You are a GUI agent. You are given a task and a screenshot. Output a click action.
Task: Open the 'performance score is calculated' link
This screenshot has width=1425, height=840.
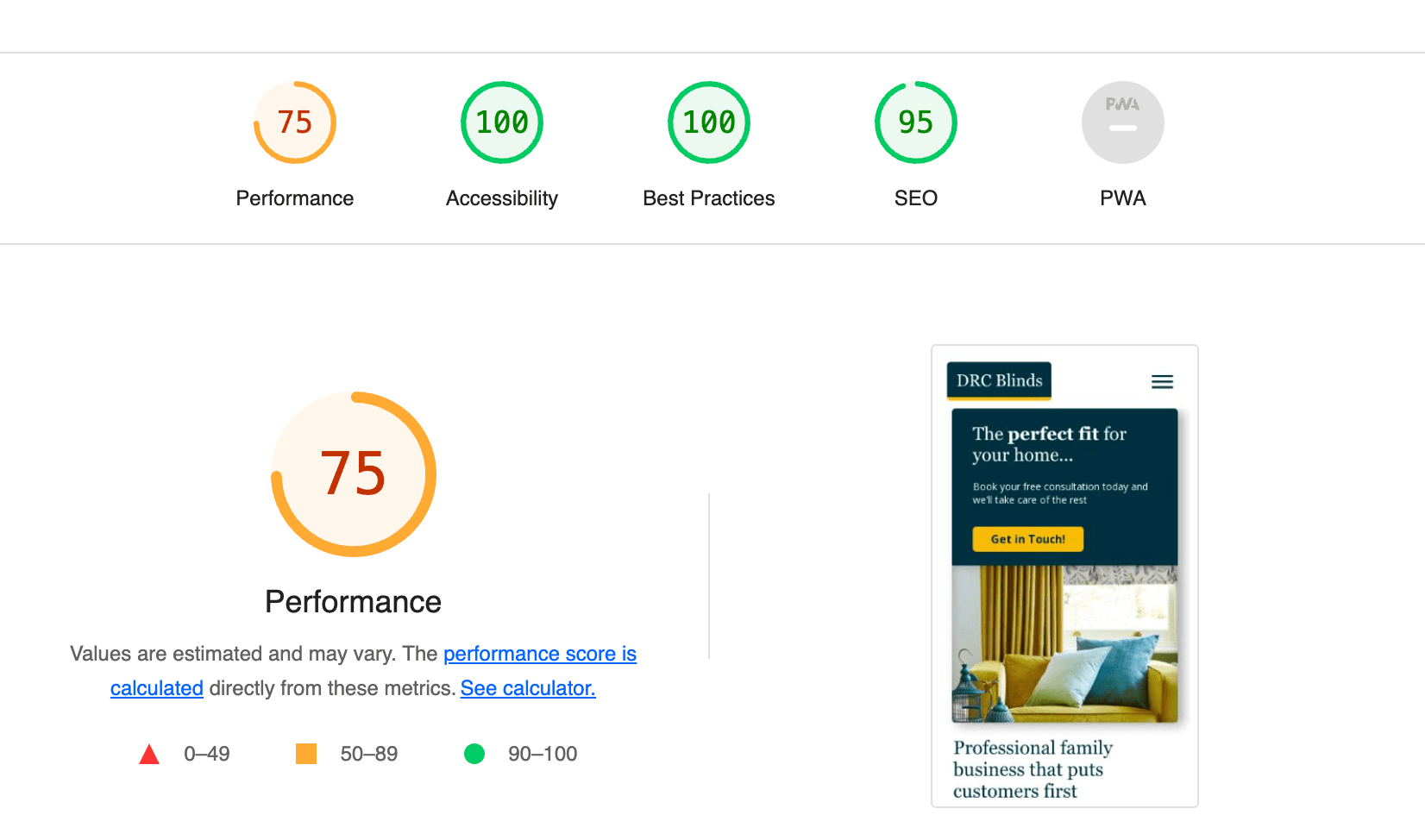pyautogui.click(x=539, y=654)
